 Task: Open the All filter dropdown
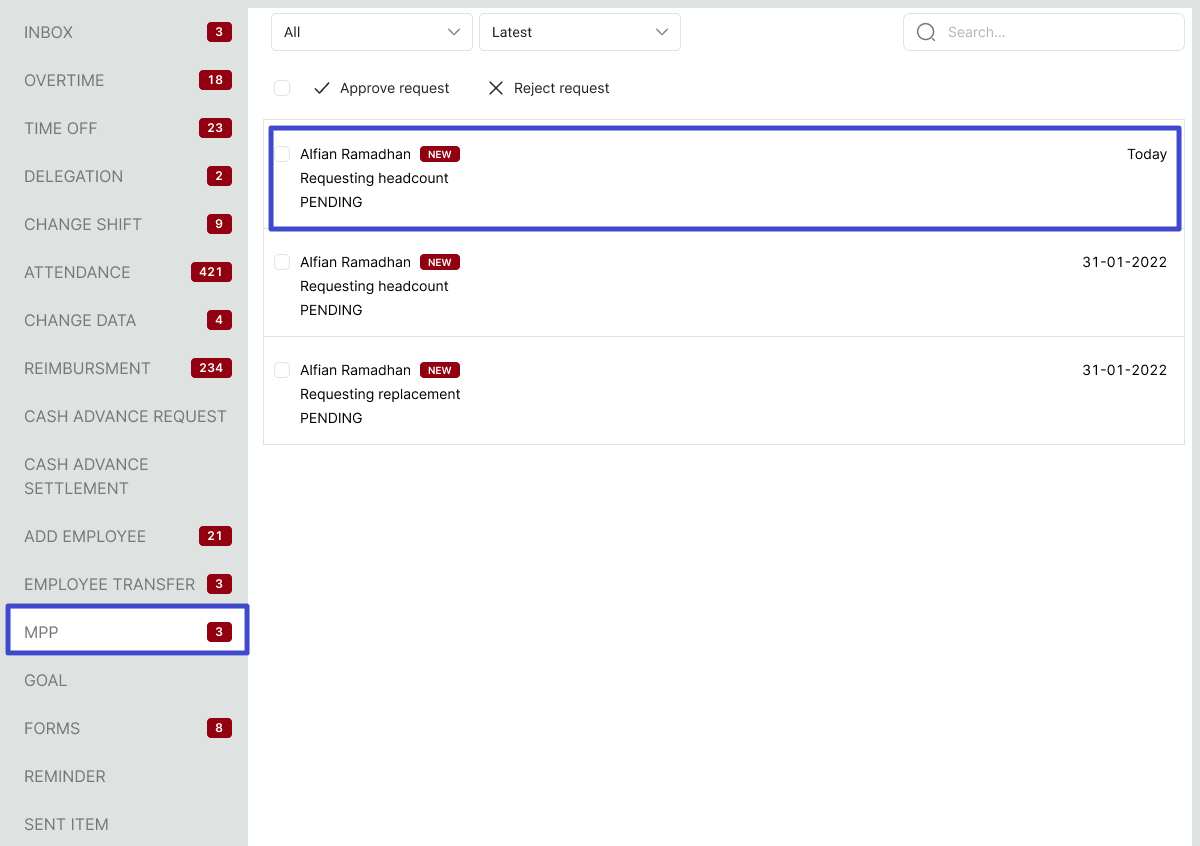(371, 32)
